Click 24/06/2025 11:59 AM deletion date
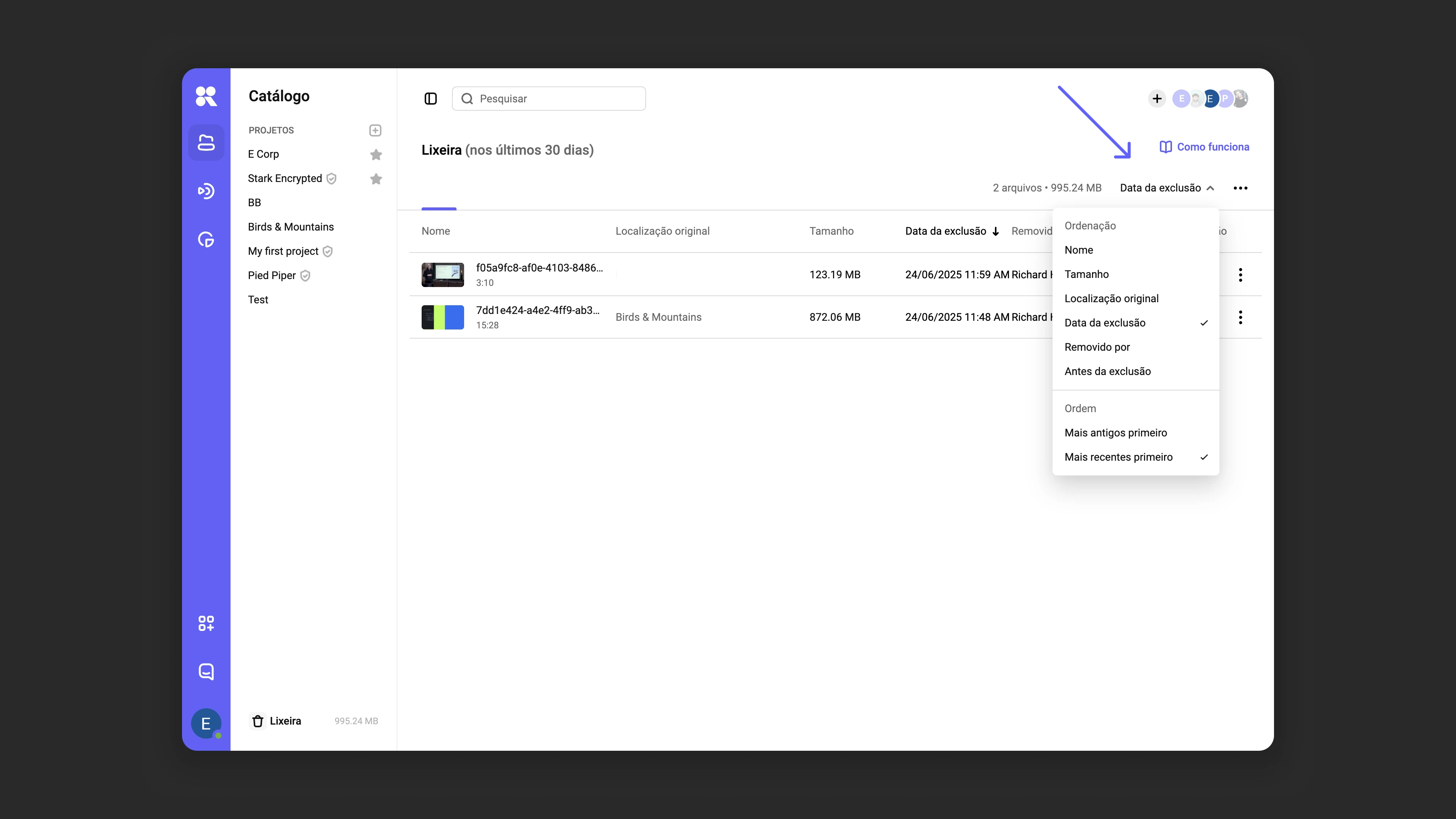1456x819 pixels. [957, 275]
